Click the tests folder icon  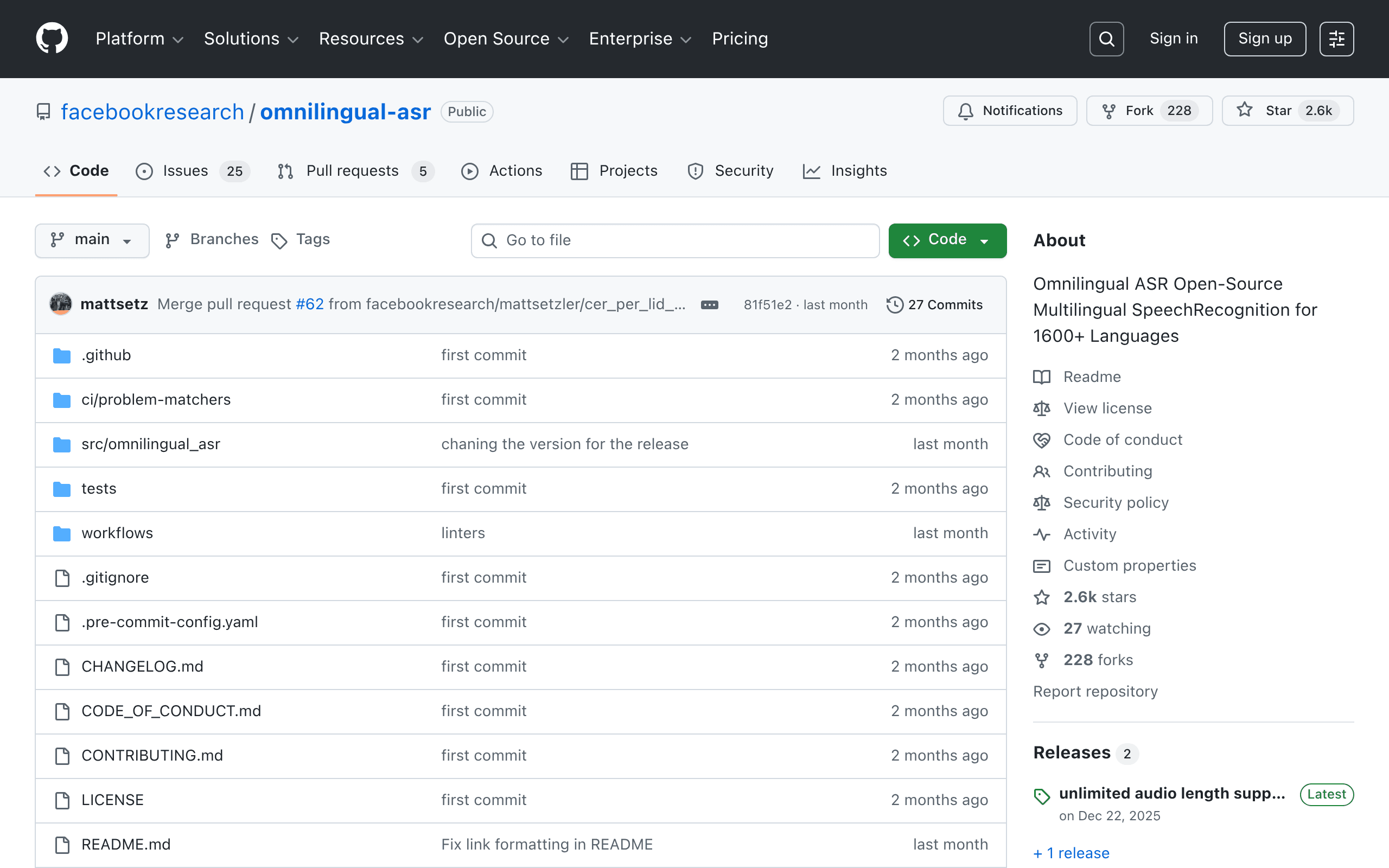pos(62,489)
